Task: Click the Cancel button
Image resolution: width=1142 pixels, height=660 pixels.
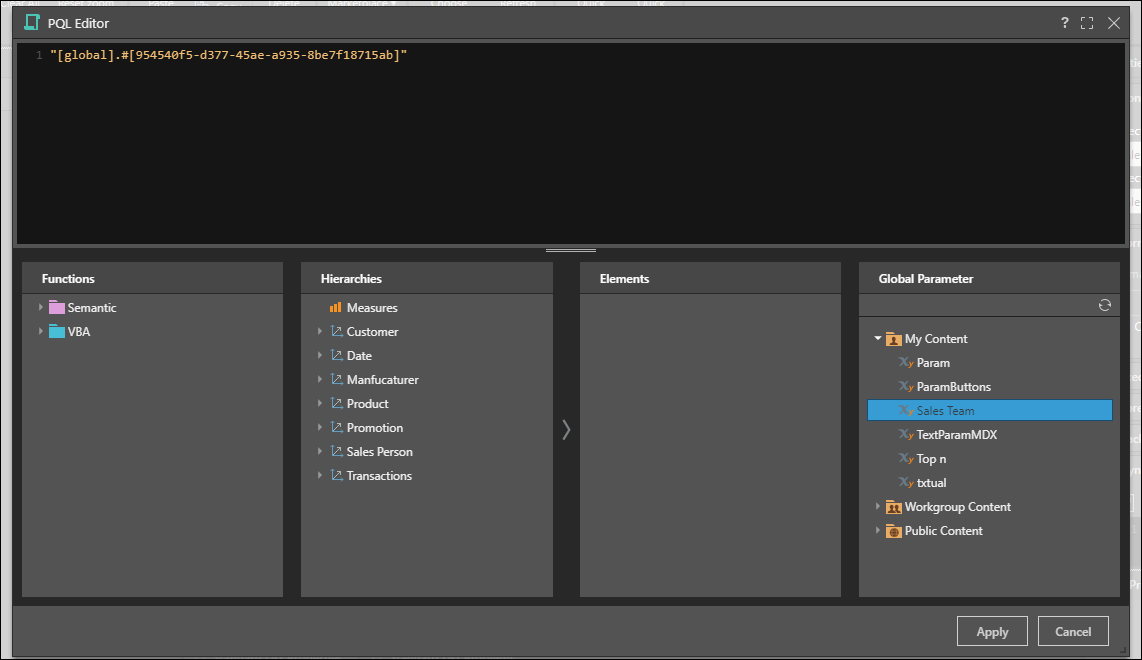Action: pyautogui.click(x=1072, y=631)
